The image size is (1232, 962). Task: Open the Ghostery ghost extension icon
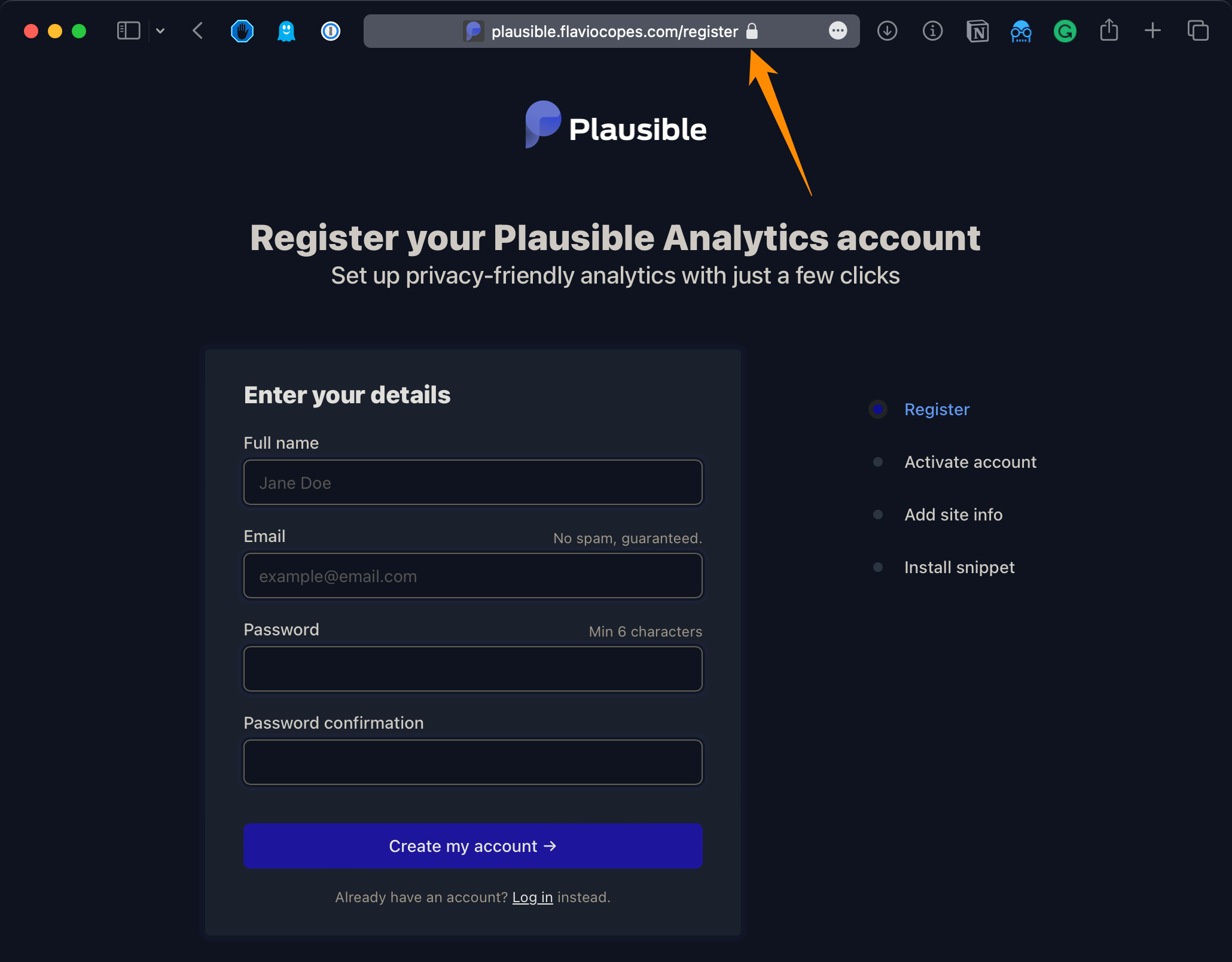pyautogui.click(x=286, y=31)
